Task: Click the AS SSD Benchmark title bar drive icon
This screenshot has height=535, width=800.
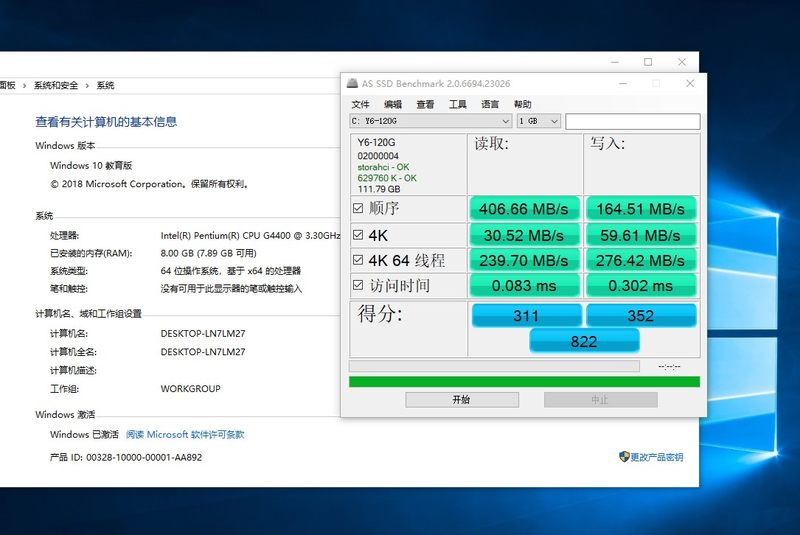Action: pyautogui.click(x=352, y=83)
